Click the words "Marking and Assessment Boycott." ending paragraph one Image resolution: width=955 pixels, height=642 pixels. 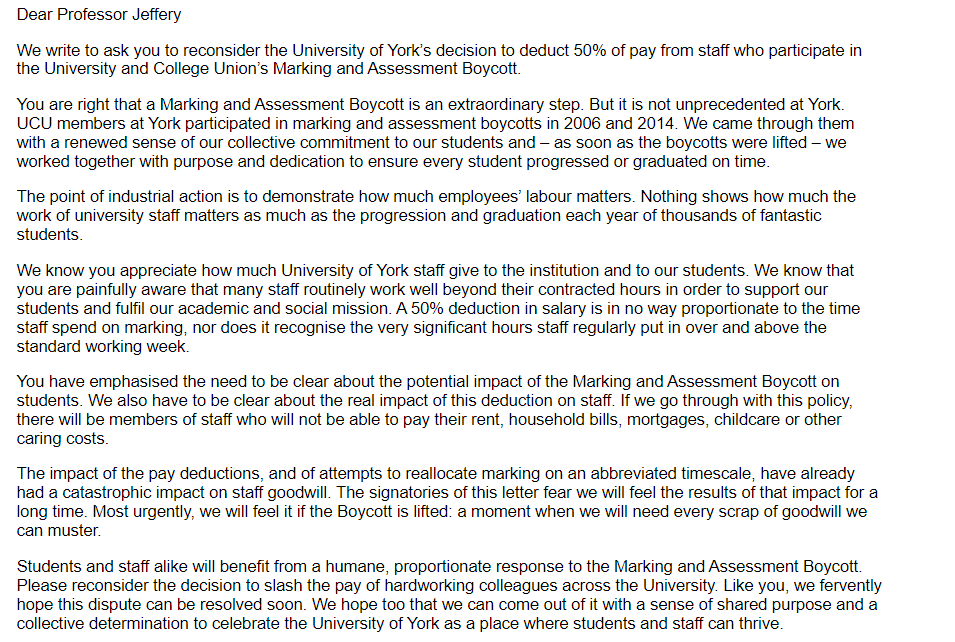[x=396, y=68]
